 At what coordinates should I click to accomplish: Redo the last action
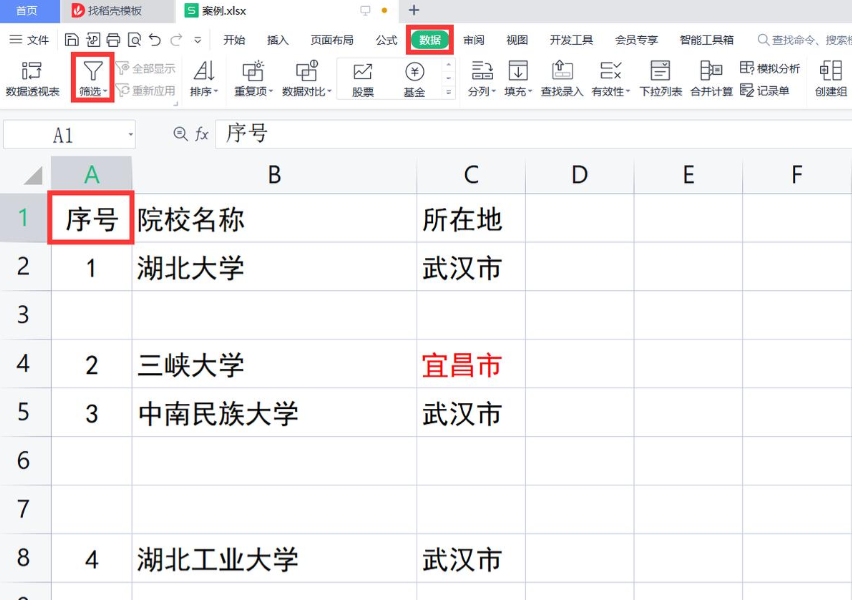[x=176, y=40]
